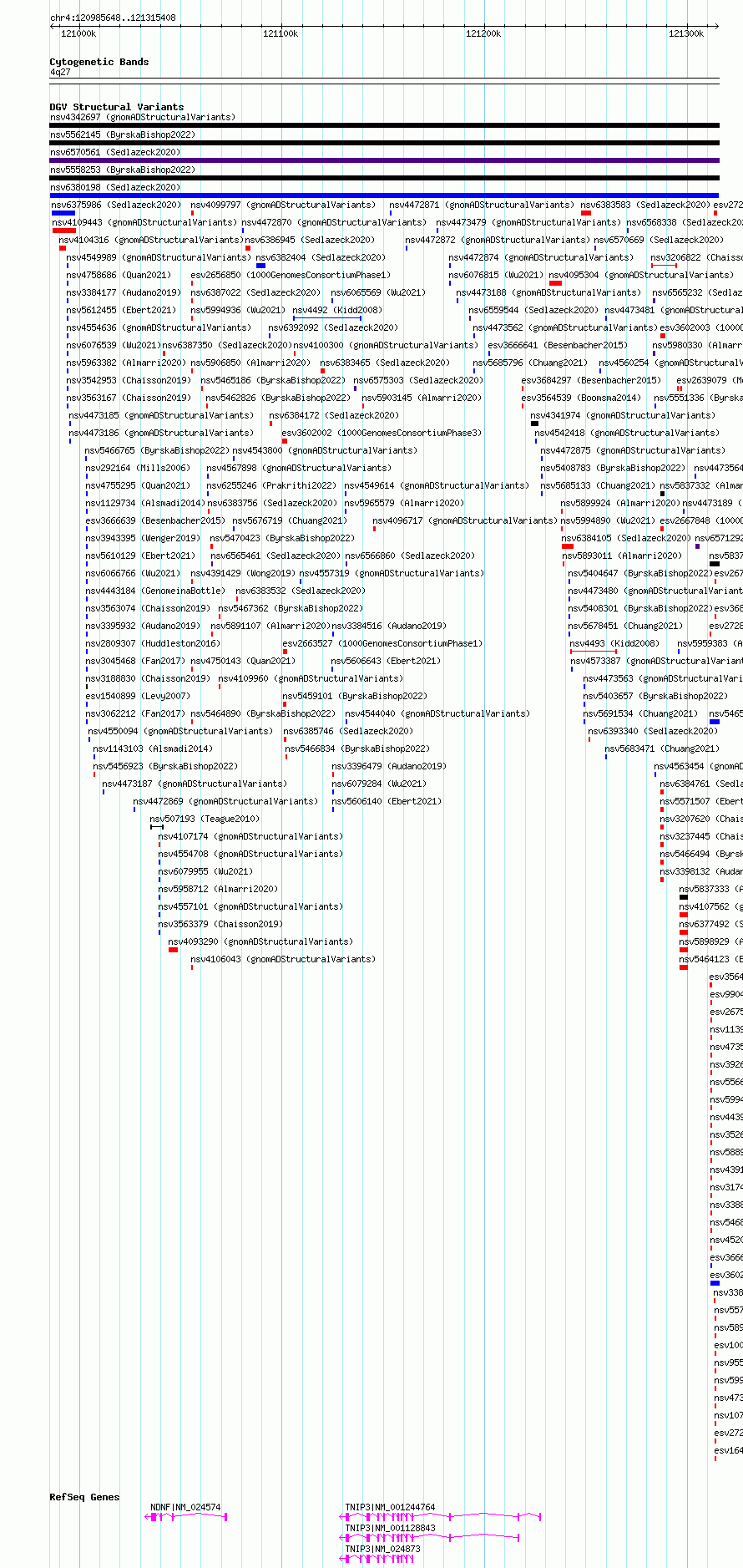Click the Cytogenetic Bands track heading
This screenshot has height=1568, width=743.
coord(99,62)
